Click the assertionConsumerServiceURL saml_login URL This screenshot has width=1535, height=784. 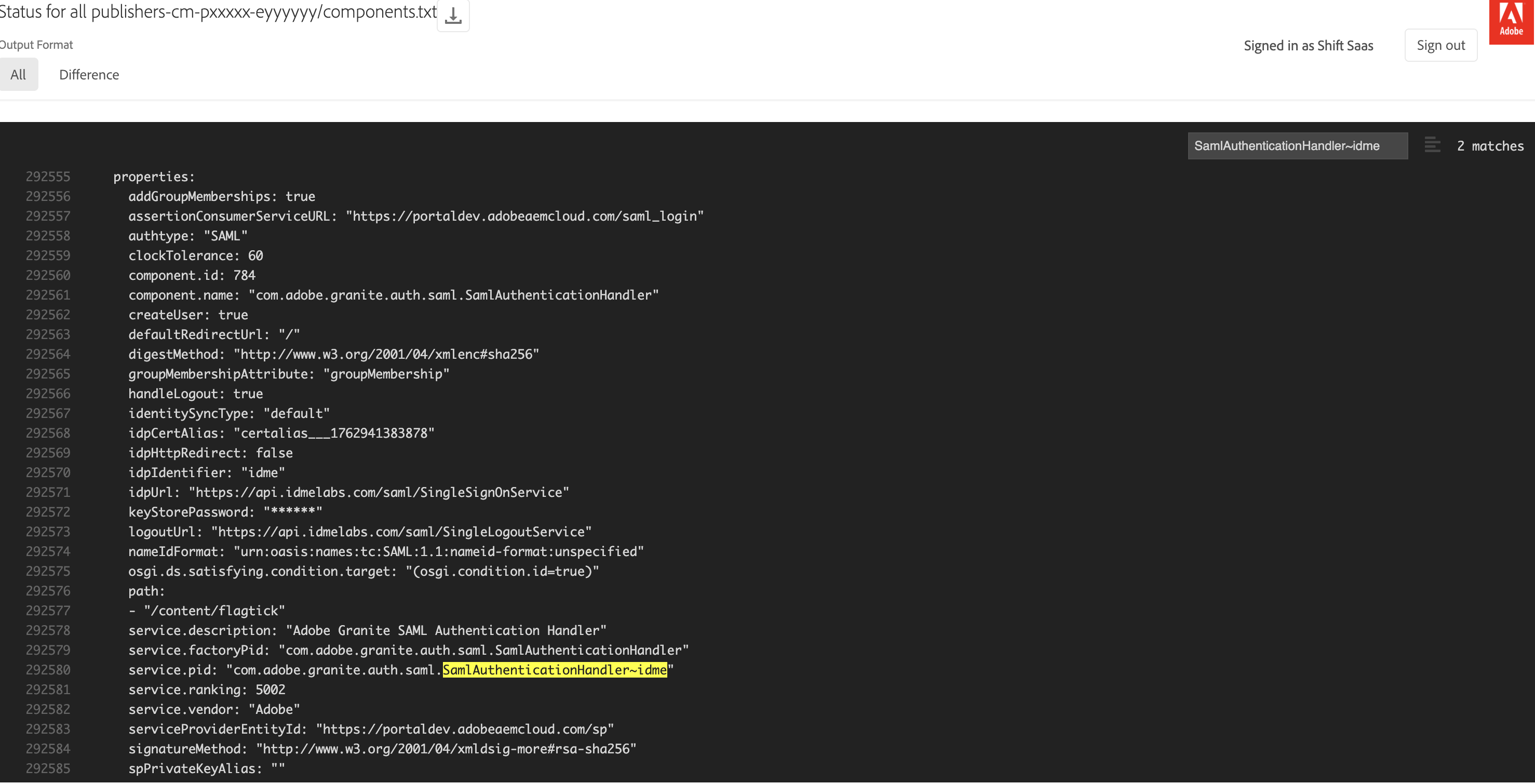coord(524,215)
